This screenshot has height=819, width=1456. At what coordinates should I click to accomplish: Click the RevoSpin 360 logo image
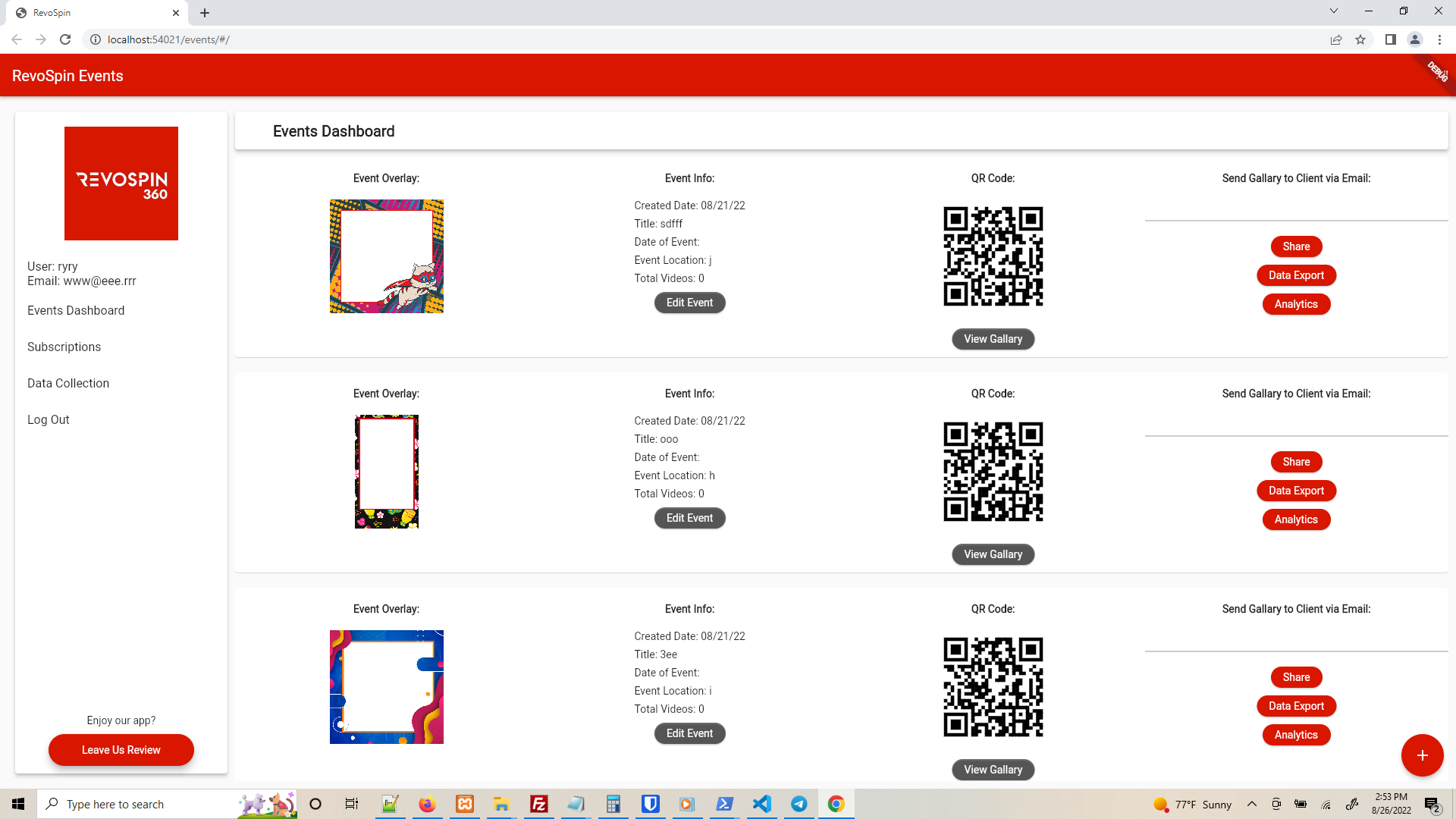point(121,184)
